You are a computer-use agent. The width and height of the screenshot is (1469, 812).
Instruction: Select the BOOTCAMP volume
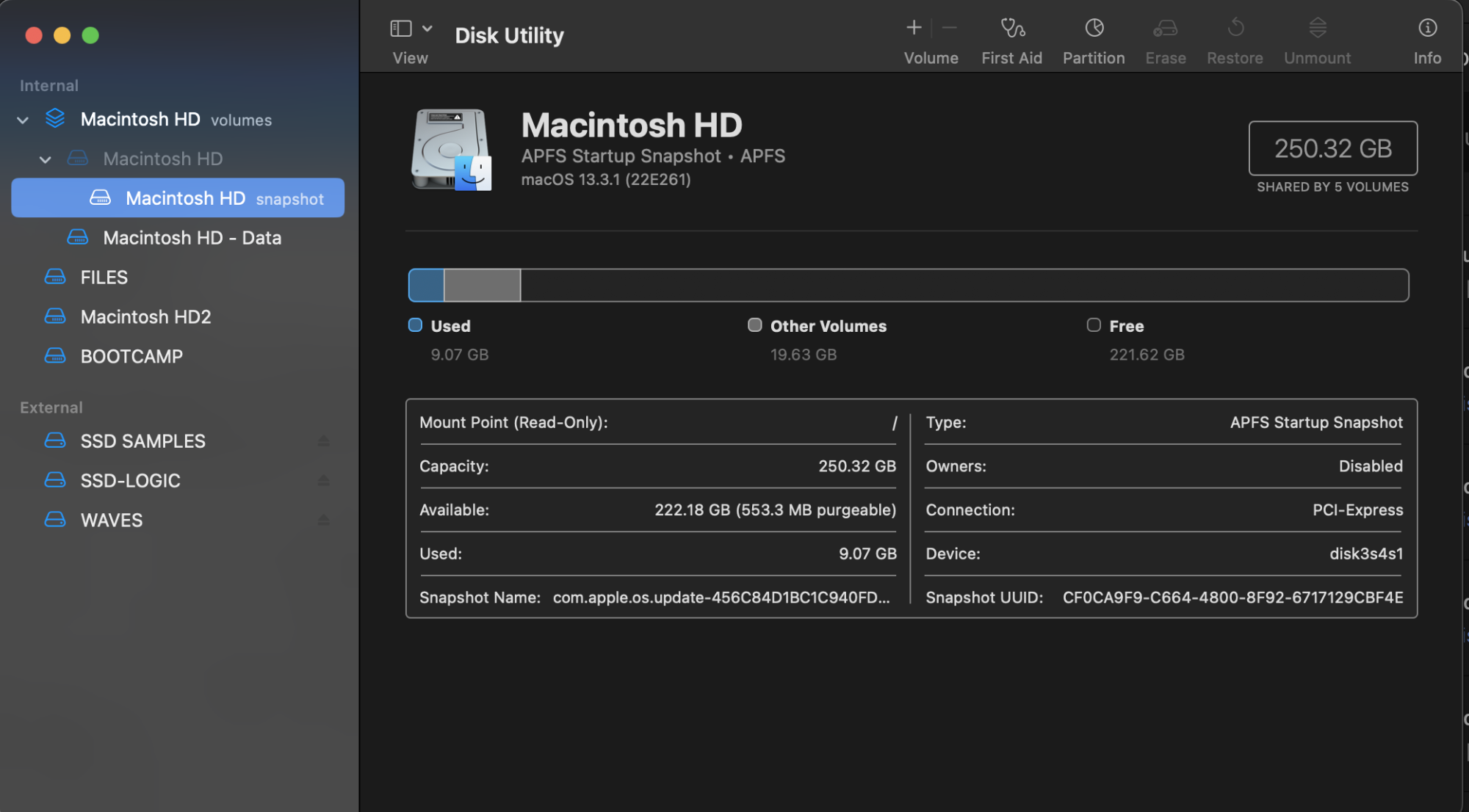pos(131,357)
